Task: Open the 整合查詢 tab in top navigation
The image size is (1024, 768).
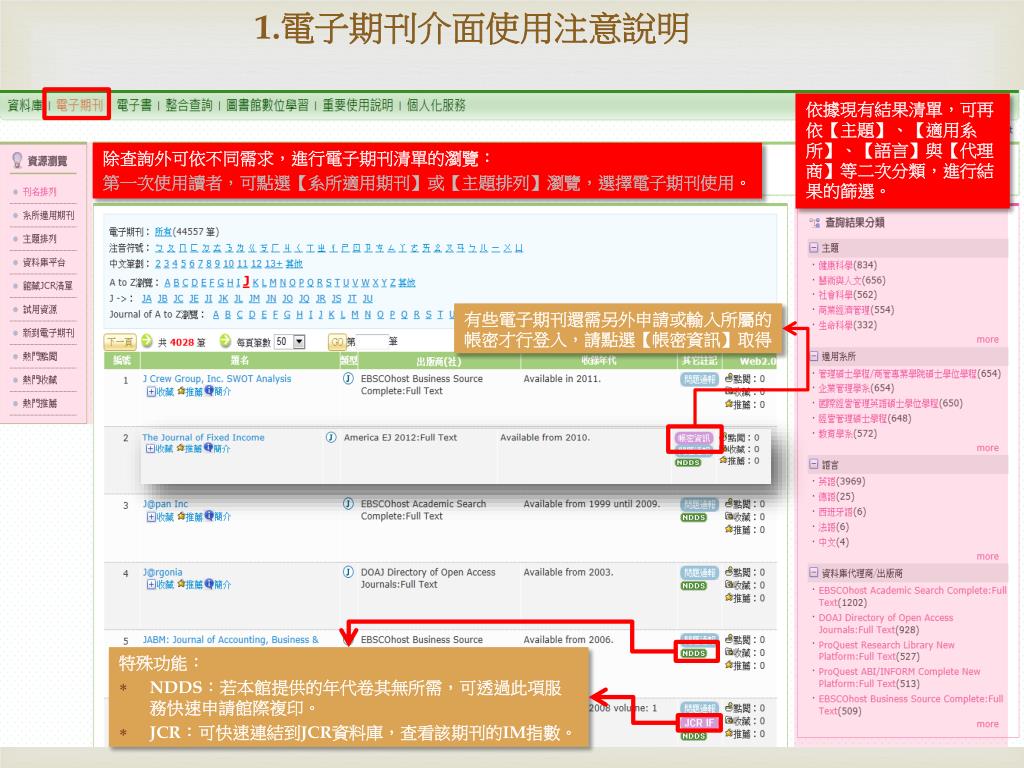Action: (x=189, y=105)
